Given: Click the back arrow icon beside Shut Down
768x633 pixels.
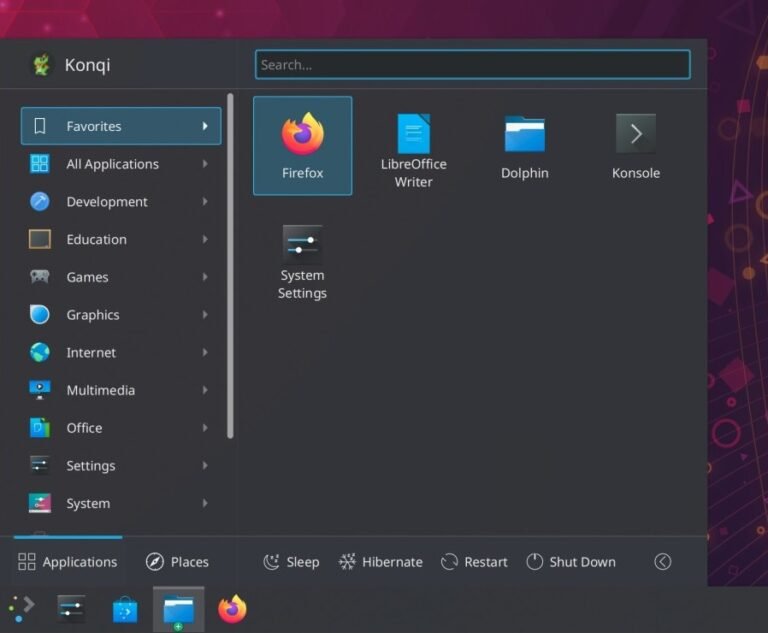Looking at the screenshot, I should (x=662, y=561).
